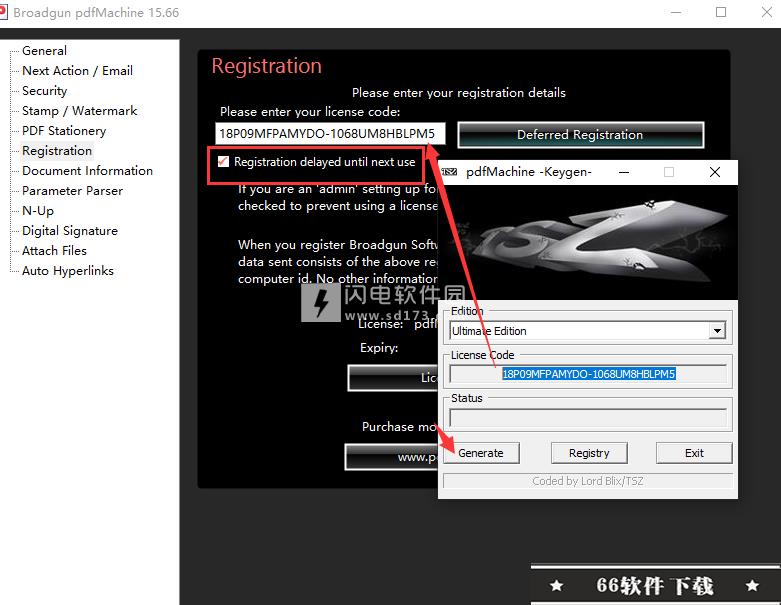Close the pdfMachine Keygen window
The image size is (781, 605).
[715, 172]
